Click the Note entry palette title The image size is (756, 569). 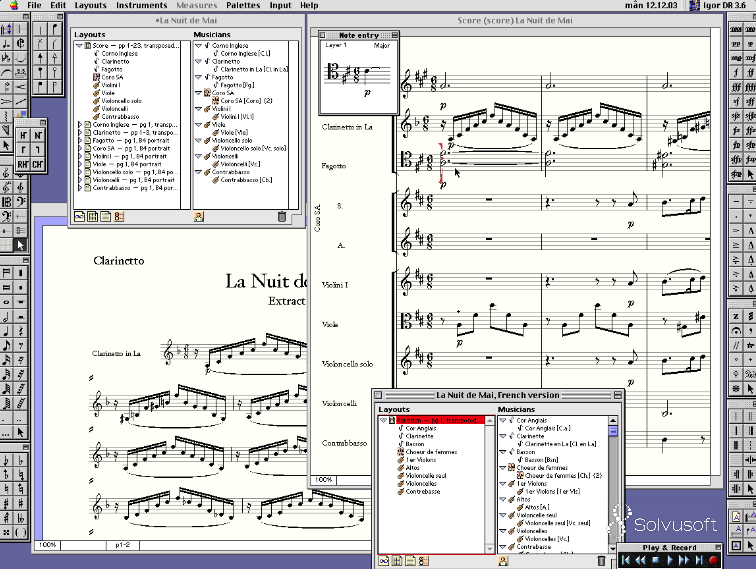tap(359, 35)
